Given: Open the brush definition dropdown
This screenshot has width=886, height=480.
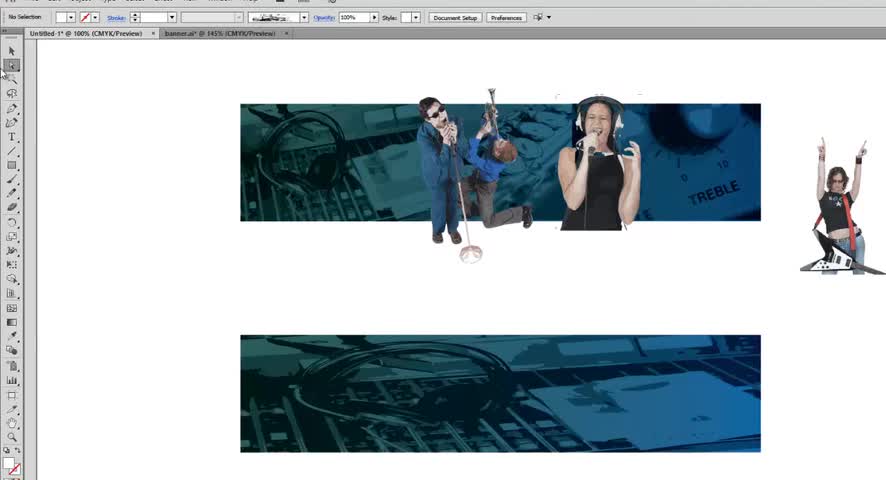Looking at the screenshot, I should [304, 18].
